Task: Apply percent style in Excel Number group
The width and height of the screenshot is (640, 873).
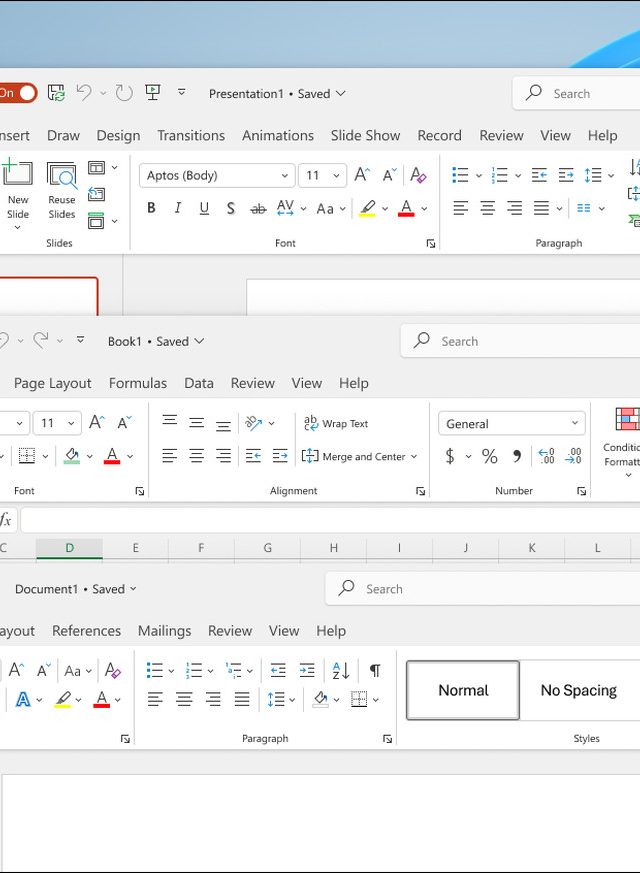Action: tap(489, 456)
